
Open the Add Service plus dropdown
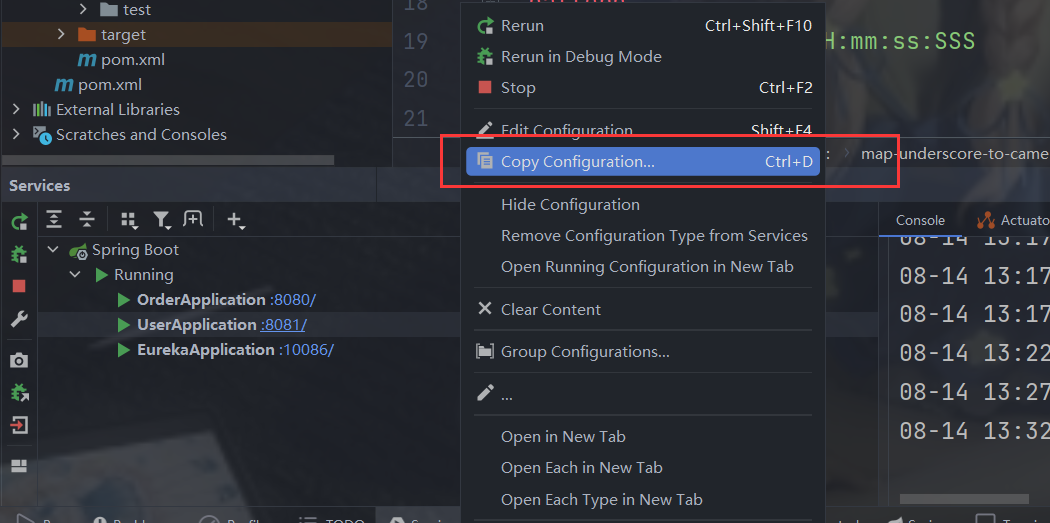(x=235, y=219)
